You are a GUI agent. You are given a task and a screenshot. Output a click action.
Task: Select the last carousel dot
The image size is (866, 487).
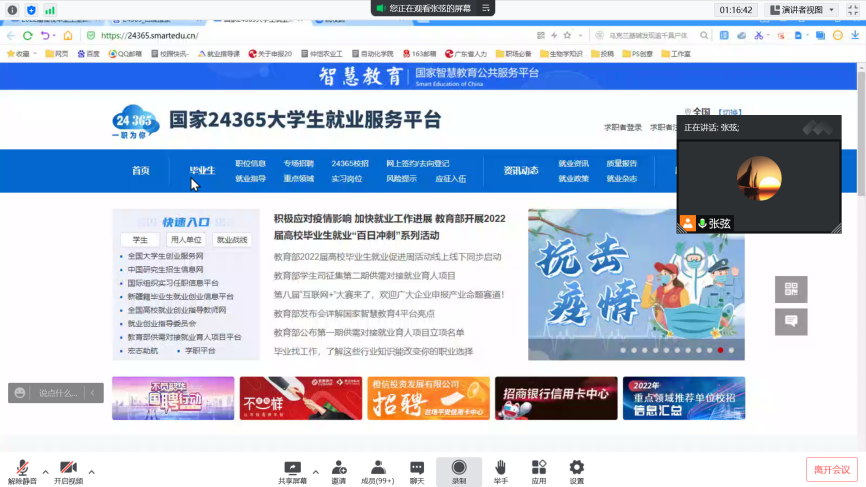click(x=731, y=350)
